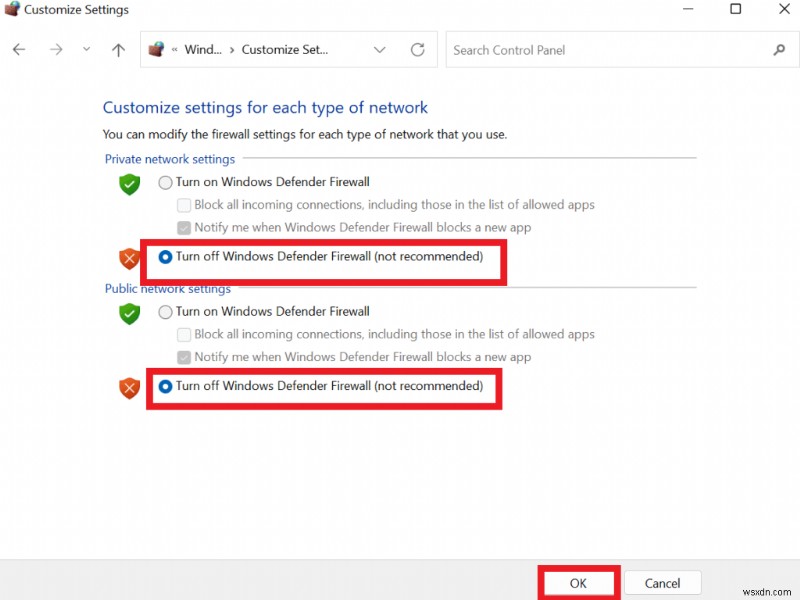800x600 pixels.
Task: Click the search magnifier icon
Action: point(779,50)
